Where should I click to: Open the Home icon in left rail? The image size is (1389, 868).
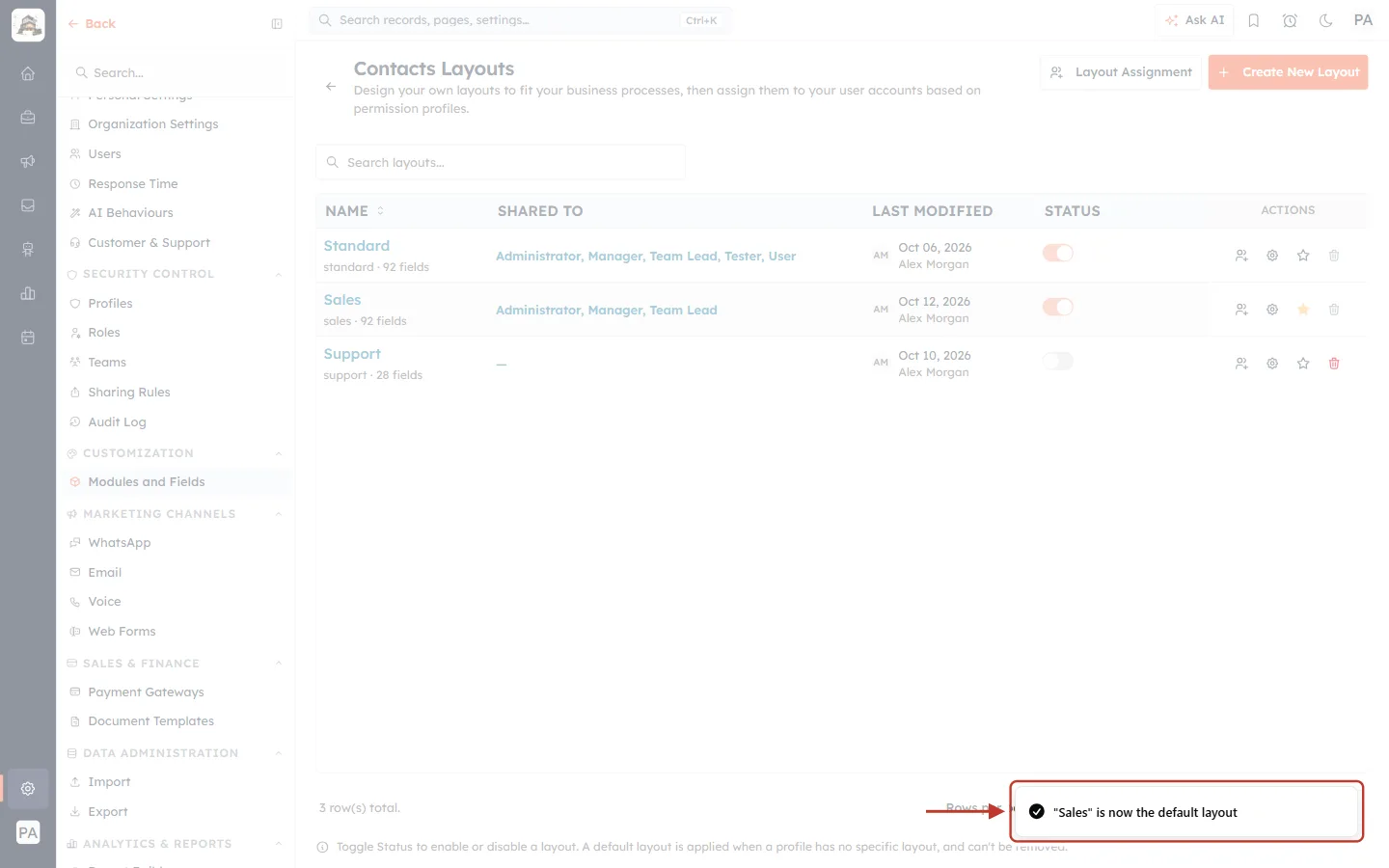[x=28, y=73]
